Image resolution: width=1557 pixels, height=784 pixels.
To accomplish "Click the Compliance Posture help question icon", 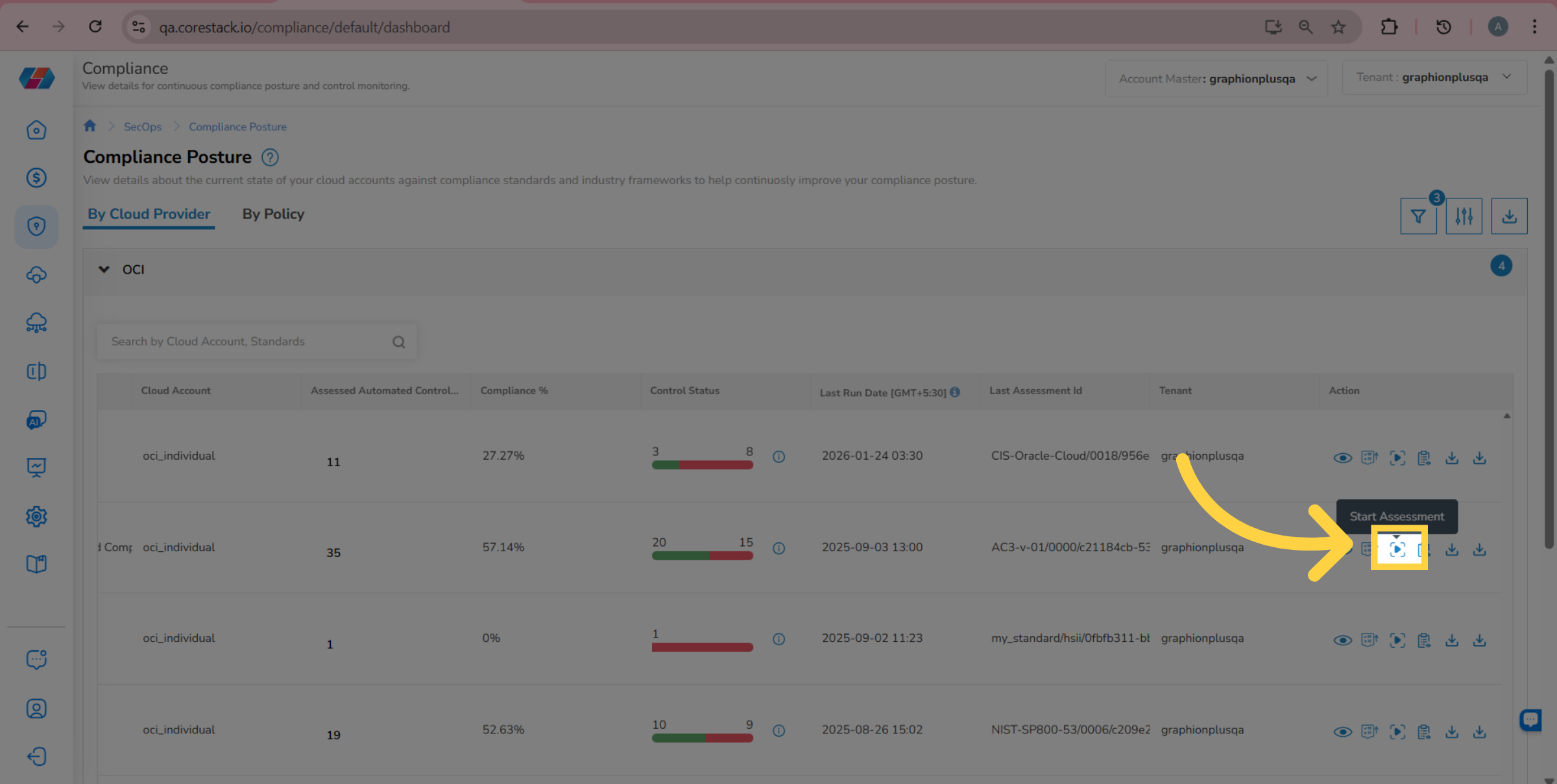I will pyautogui.click(x=270, y=158).
